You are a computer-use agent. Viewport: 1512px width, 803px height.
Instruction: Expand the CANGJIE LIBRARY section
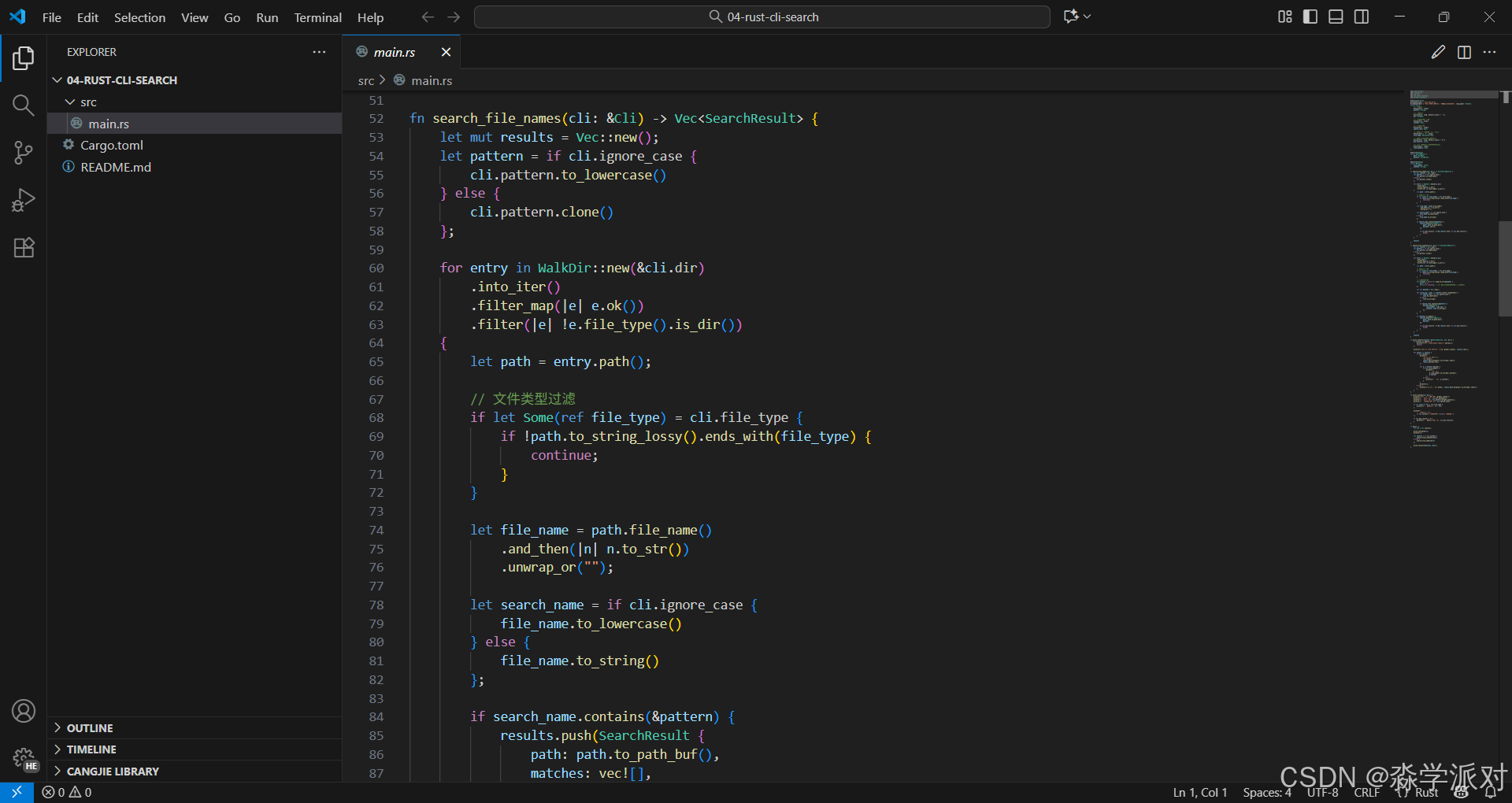click(195, 772)
